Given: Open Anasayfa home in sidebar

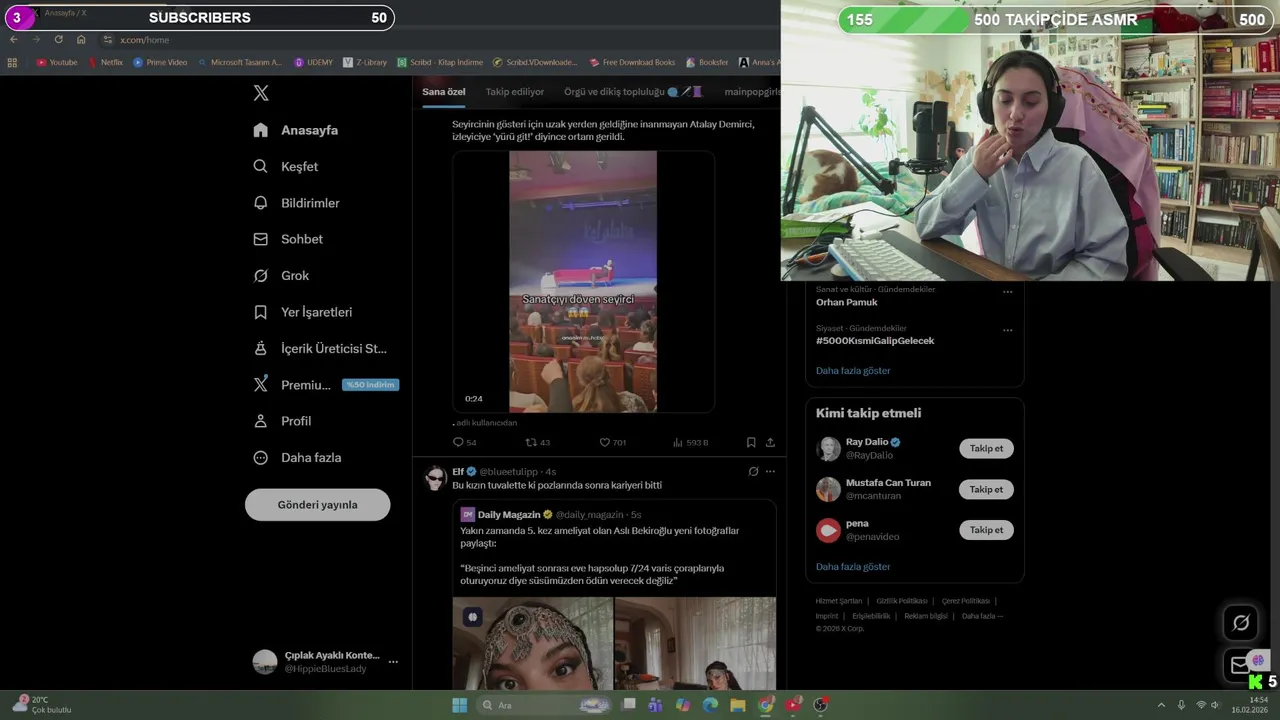Looking at the screenshot, I should point(296,130).
